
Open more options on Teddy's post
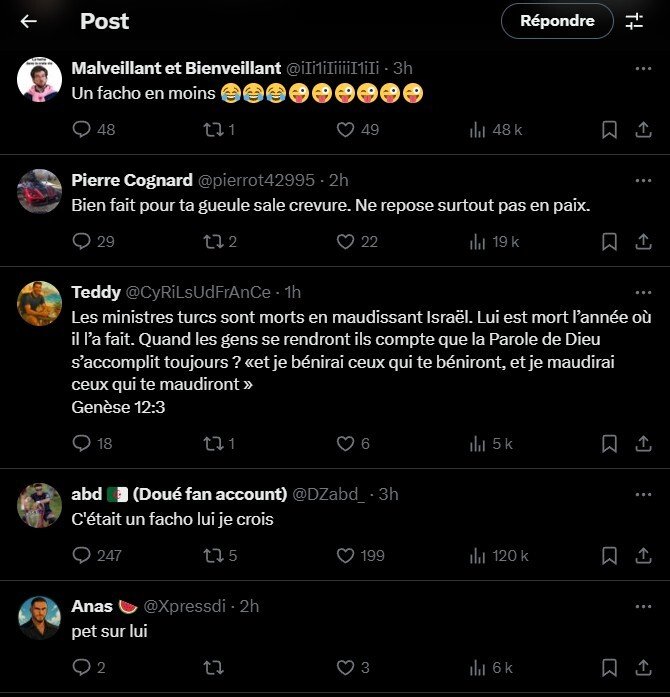645,292
